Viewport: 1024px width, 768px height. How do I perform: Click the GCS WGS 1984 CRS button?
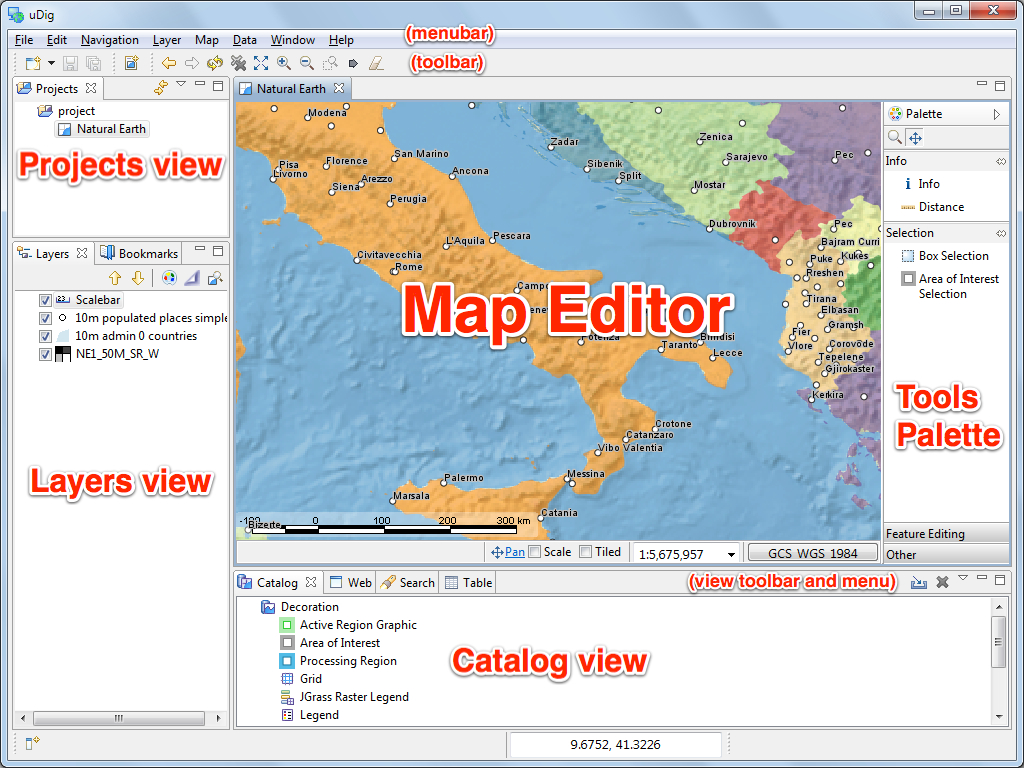(x=812, y=553)
